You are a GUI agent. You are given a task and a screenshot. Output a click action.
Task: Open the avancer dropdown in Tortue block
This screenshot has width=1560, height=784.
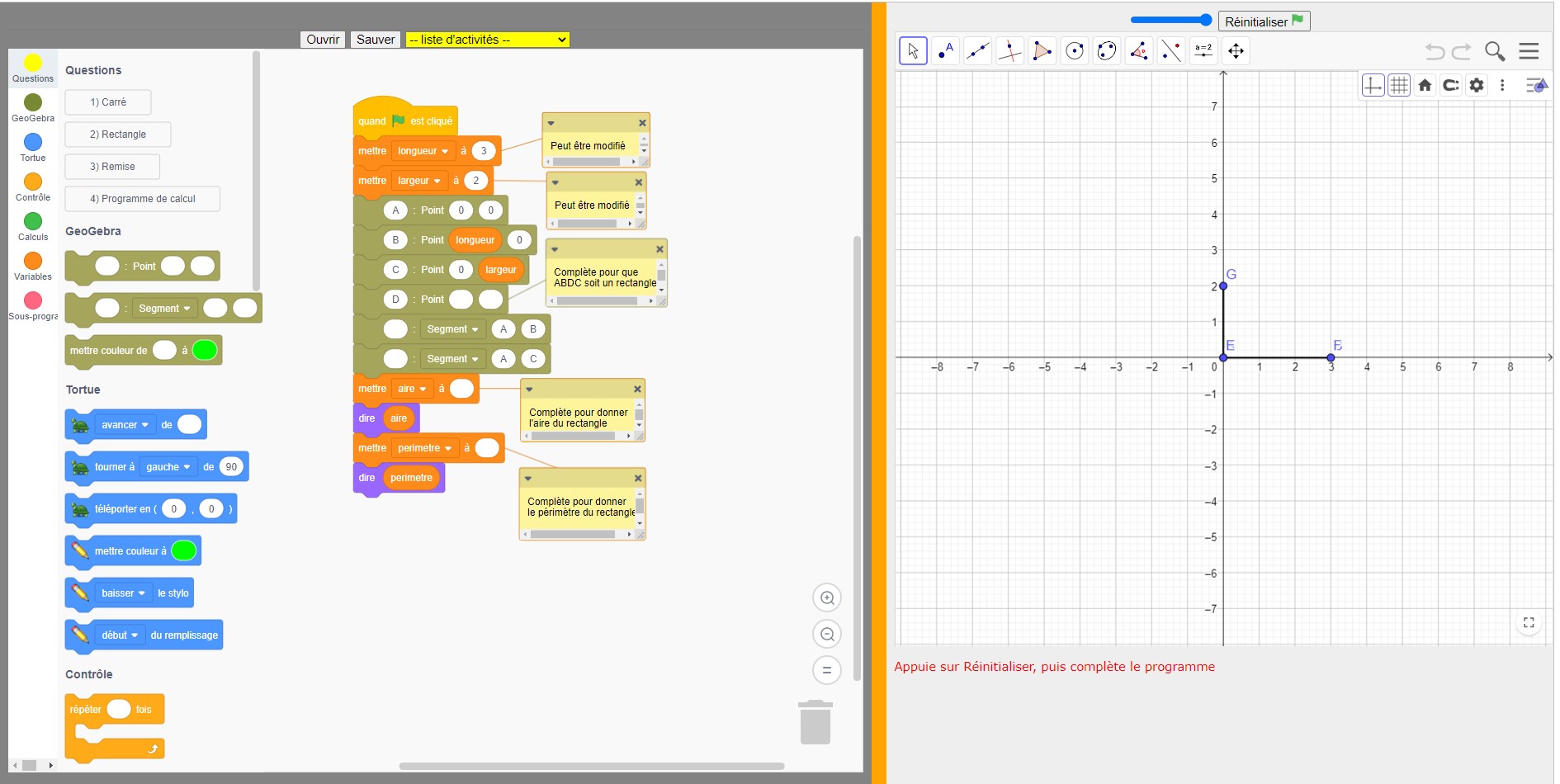125,425
